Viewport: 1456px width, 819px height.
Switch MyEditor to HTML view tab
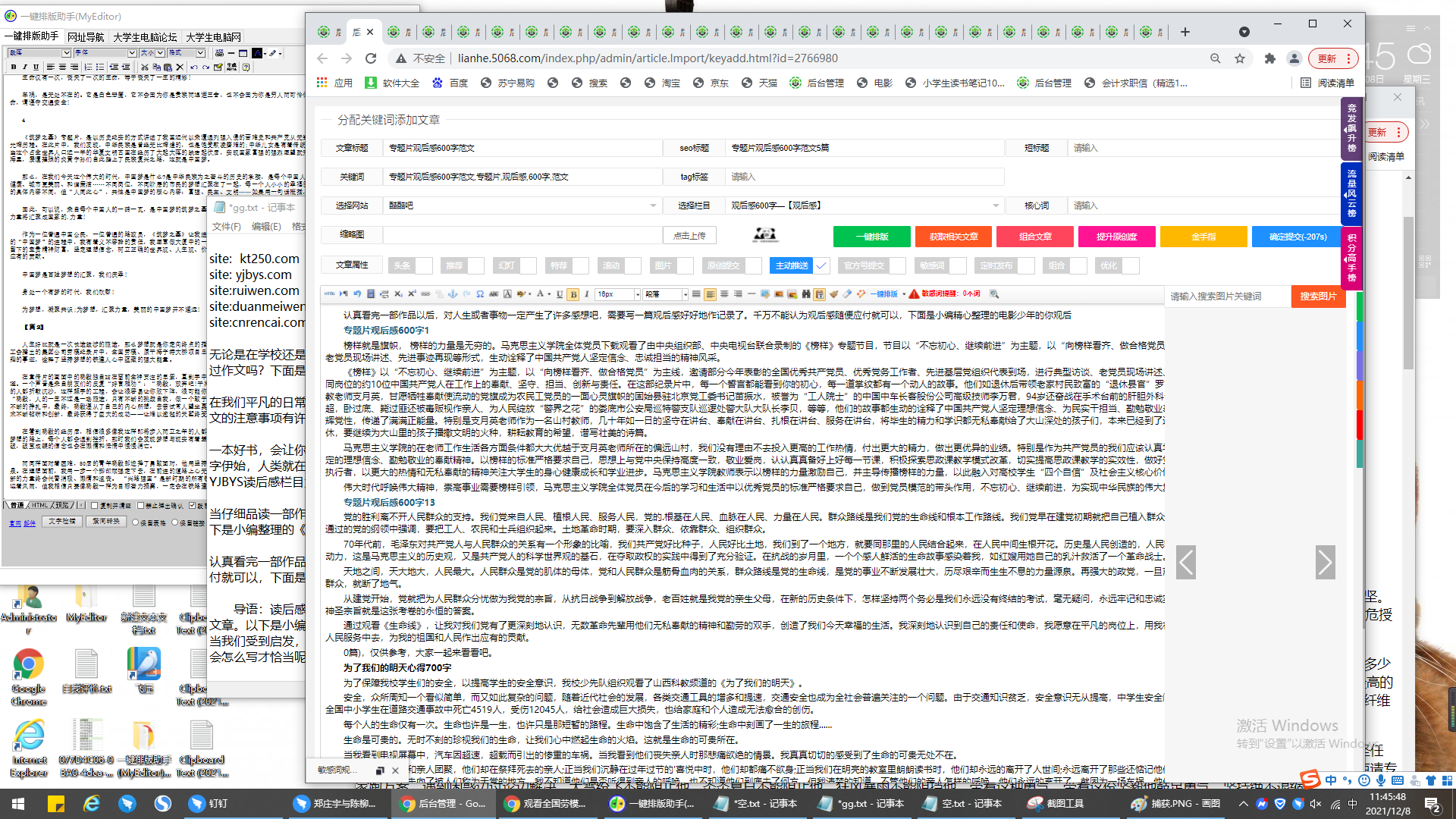39,505
